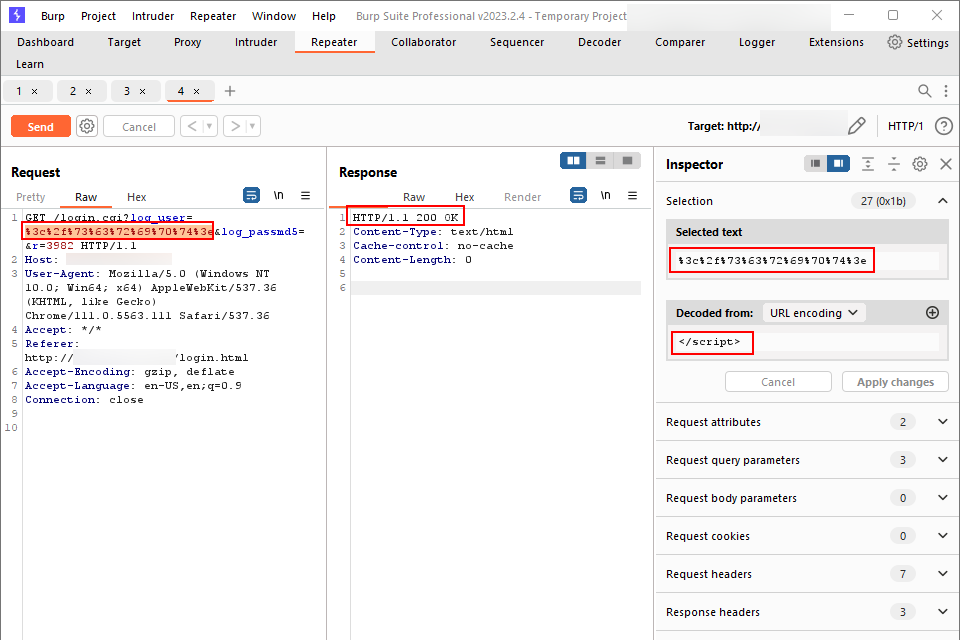This screenshot has height=640, width=960.
Task: Expand Request query parameters section
Action: pos(943,460)
